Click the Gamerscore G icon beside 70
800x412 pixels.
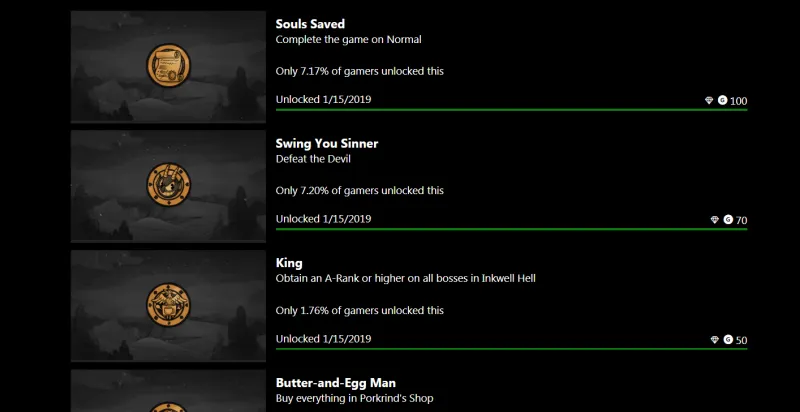click(728, 219)
